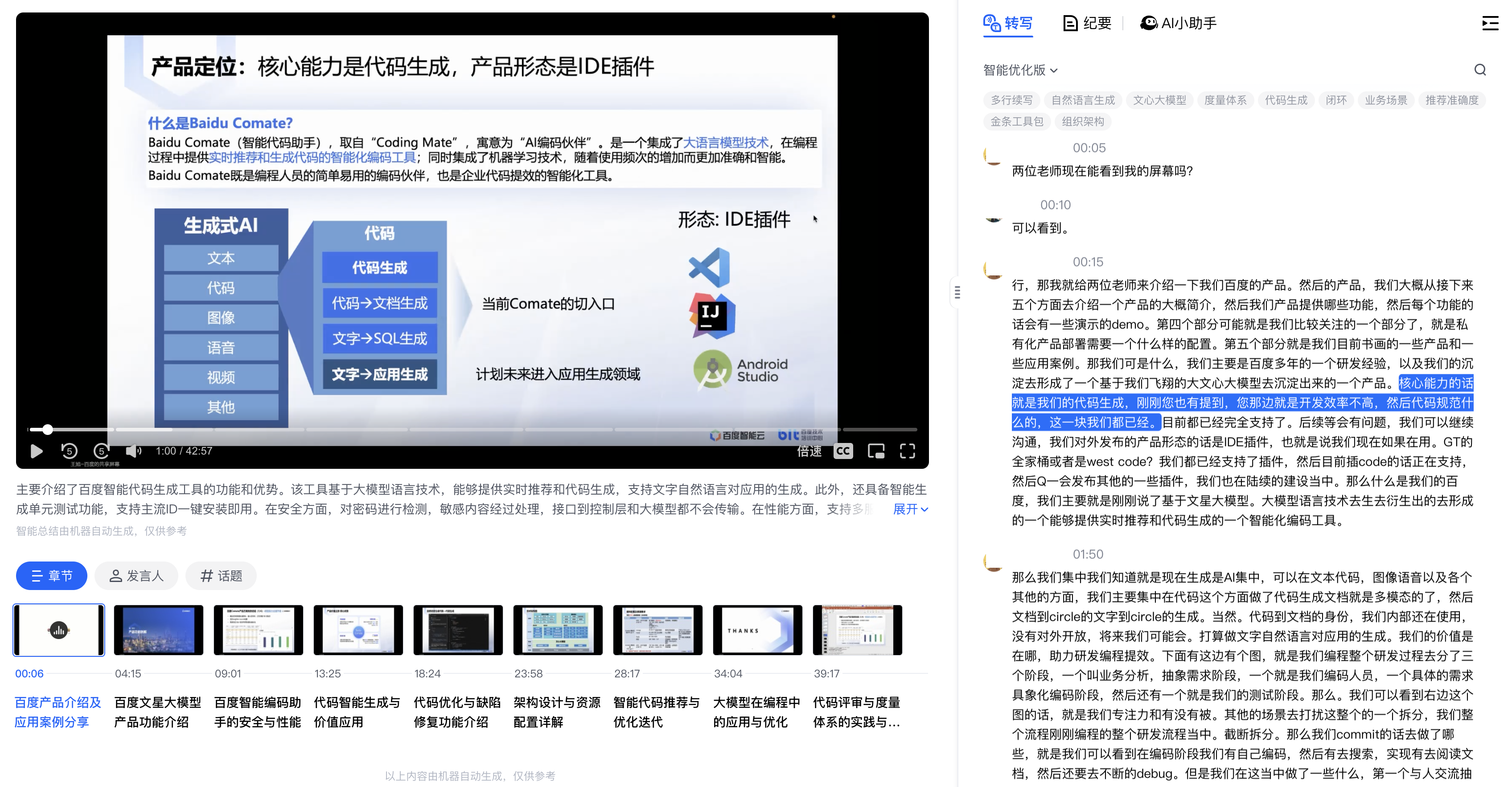Rewind the video five seconds
Viewport: 1512px width, 787px height.
click(x=69, y=451)
